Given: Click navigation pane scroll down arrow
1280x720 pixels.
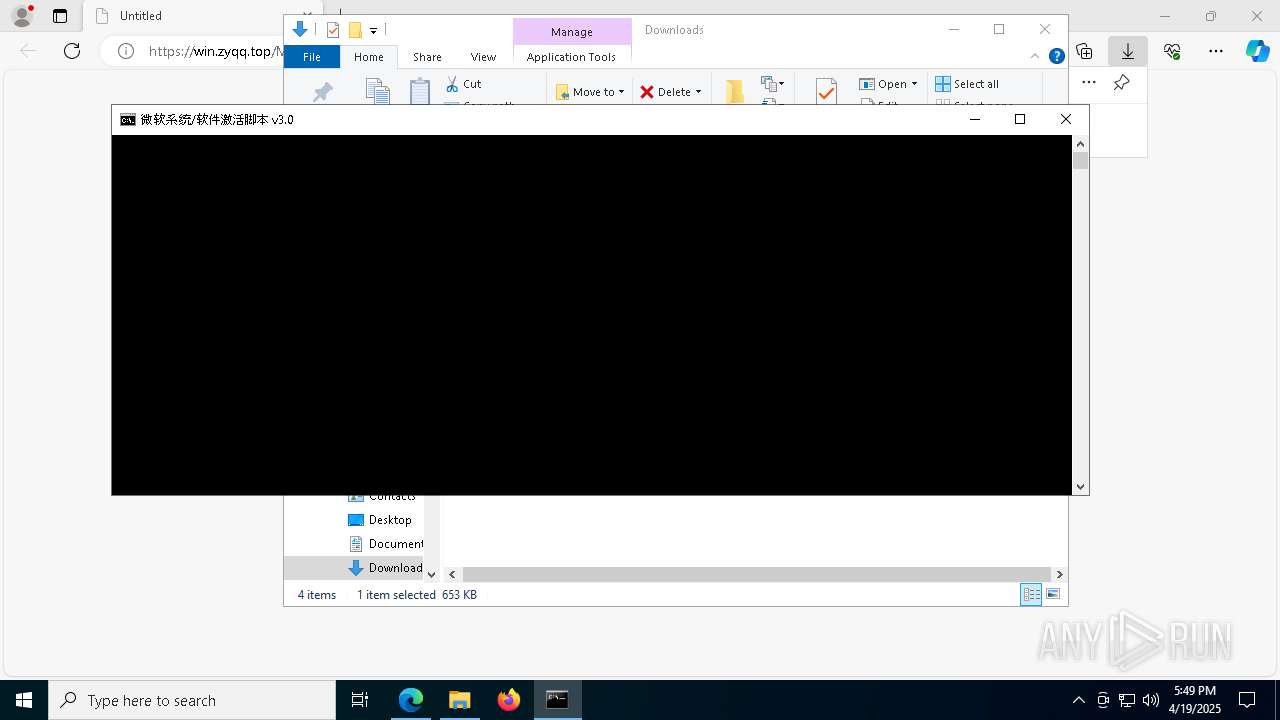Looking at the screenshot, I should (x=431, y=574).
